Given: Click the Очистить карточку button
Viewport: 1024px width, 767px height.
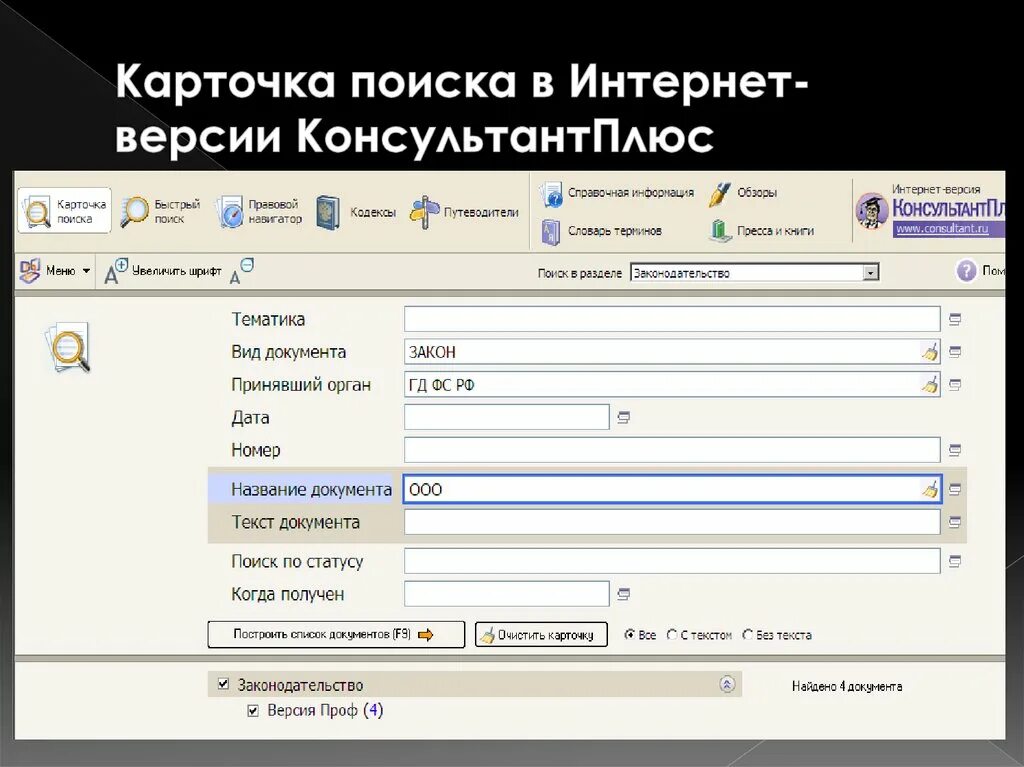Looking at the screenshot, I should [x=541, y=634].
